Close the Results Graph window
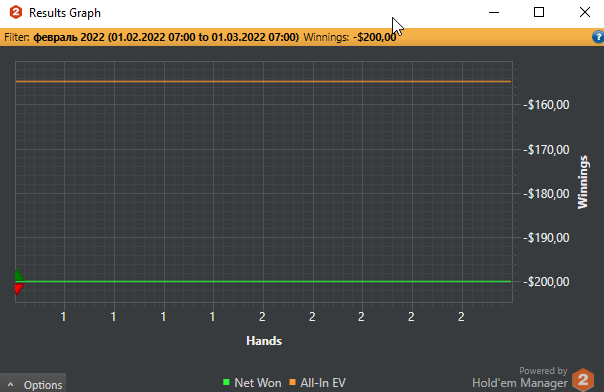This screenshot has height=392, width=604. (585, 12)
